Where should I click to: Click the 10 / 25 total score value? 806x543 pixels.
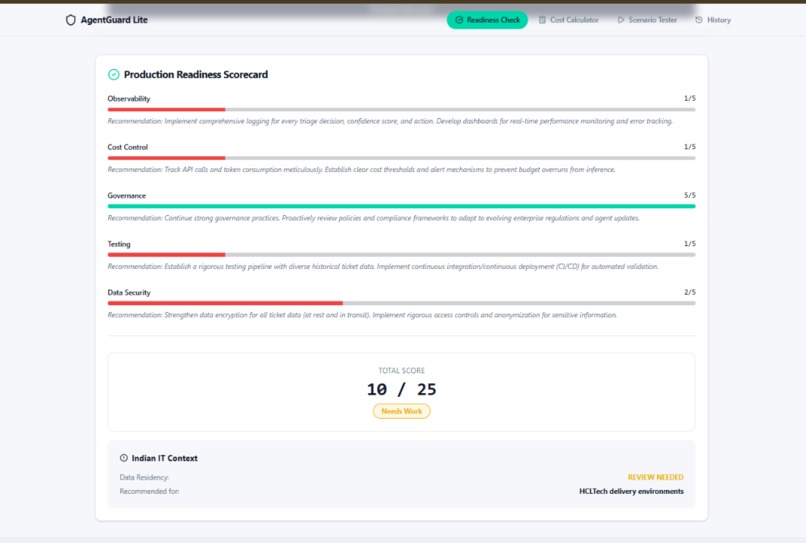tap(401, 389)
